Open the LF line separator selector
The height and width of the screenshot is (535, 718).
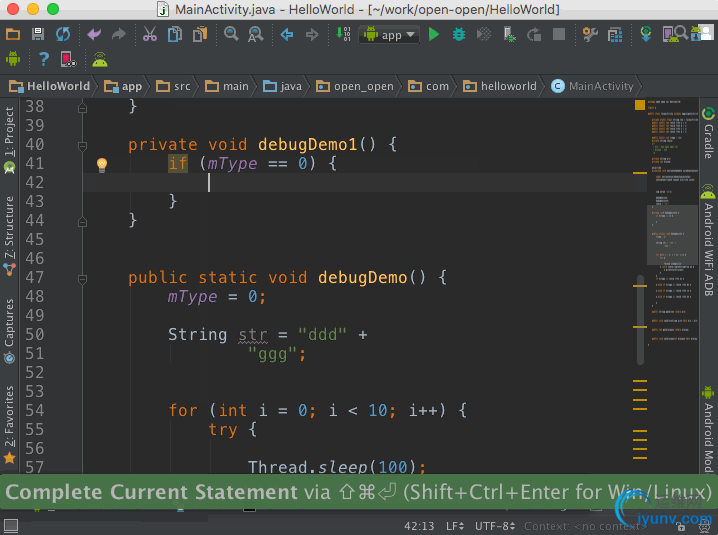[x=455, y=526]
